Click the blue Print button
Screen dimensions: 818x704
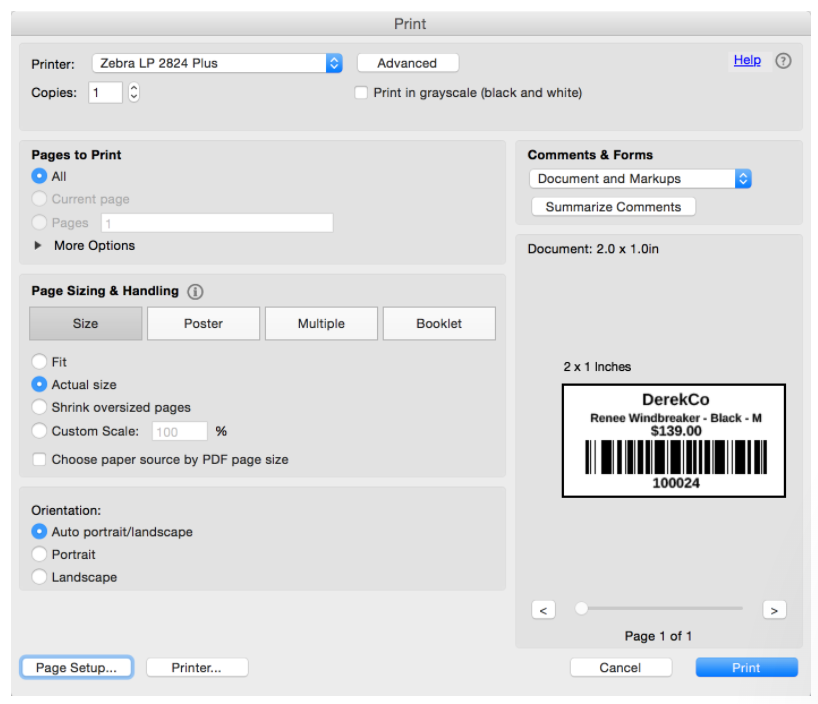tap(746, 668)
